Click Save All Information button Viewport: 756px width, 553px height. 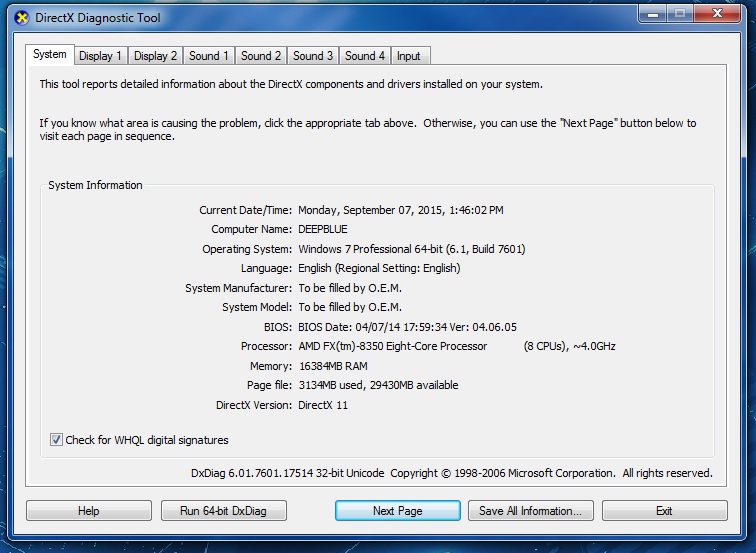pyautogui.click(x=531, y=511)
